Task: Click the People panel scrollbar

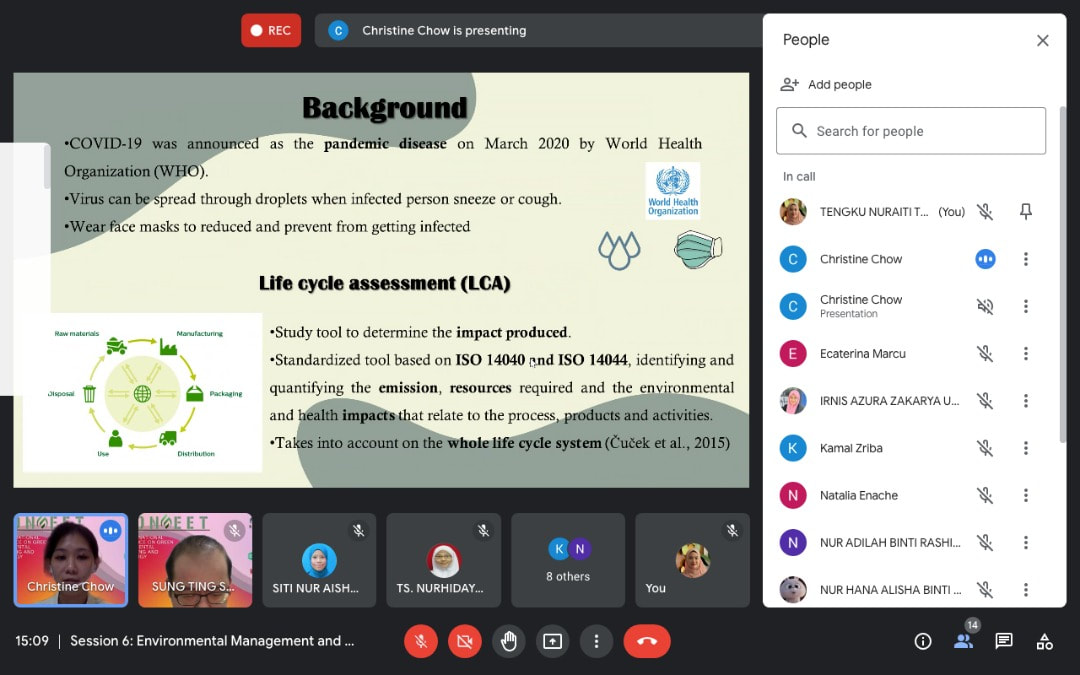Action: [x=1062, y=270]
